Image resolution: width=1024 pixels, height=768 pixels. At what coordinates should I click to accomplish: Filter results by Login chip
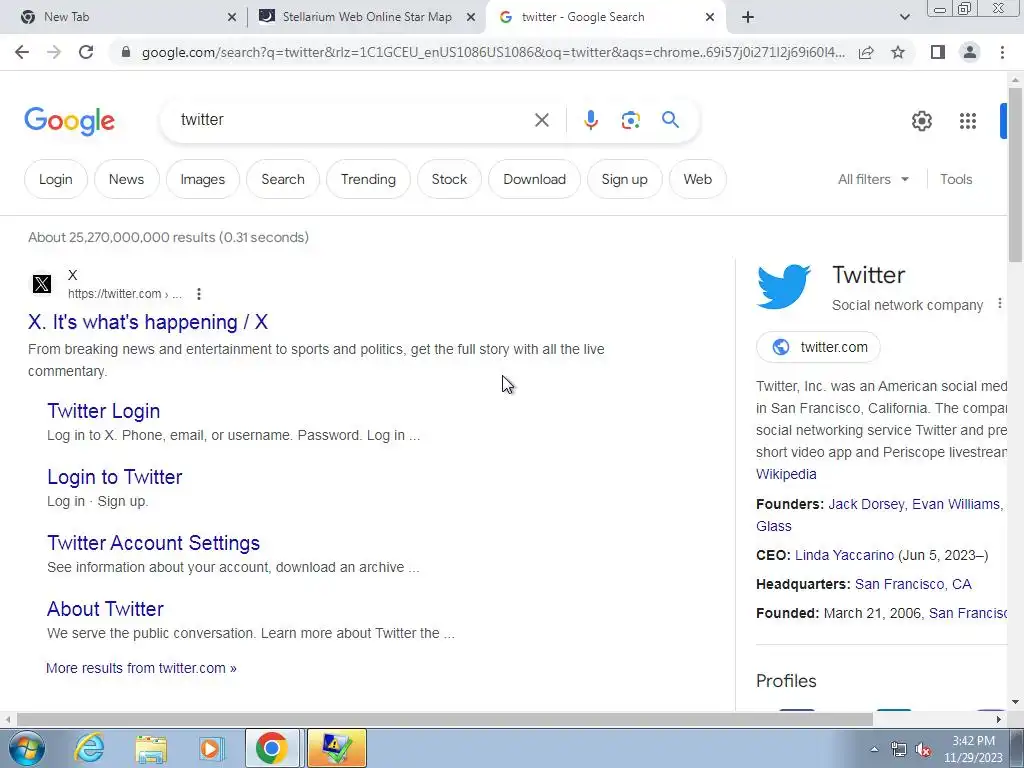(x=56, y=179)
